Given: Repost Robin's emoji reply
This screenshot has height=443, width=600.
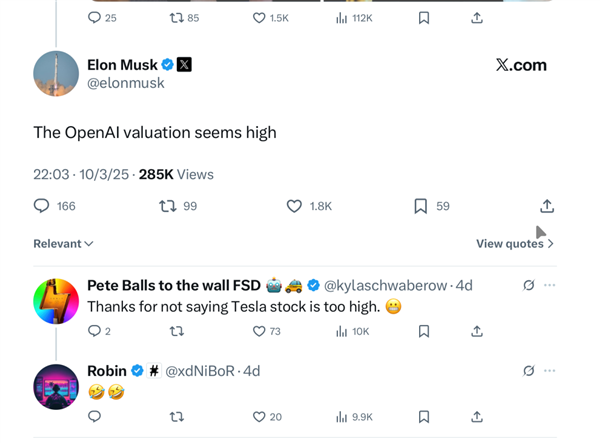Looking at the screenshot, I should click(x=177, y=416).
